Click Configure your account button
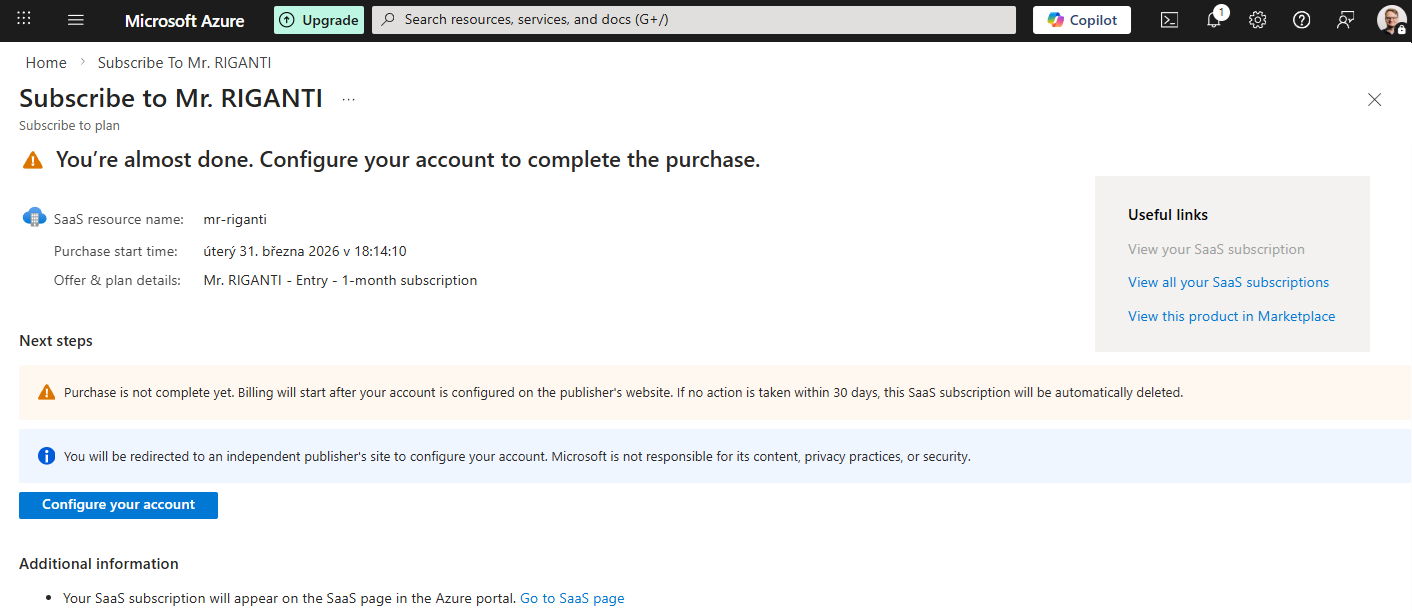 pyautogui.click(x=118, y=505)
